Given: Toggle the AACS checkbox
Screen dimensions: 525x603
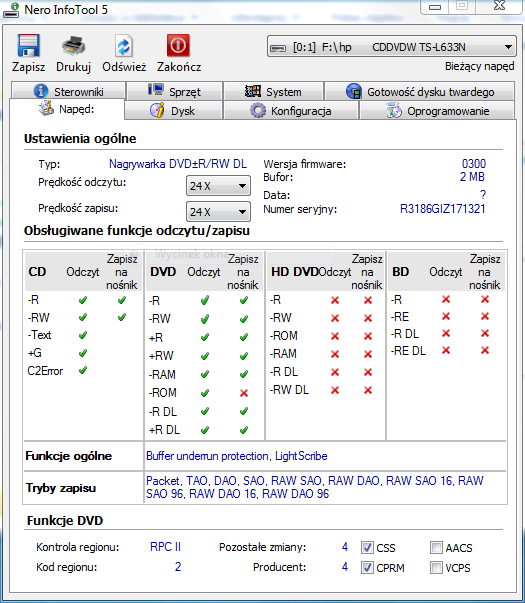Looking at the screenshot, I should 436,547.
